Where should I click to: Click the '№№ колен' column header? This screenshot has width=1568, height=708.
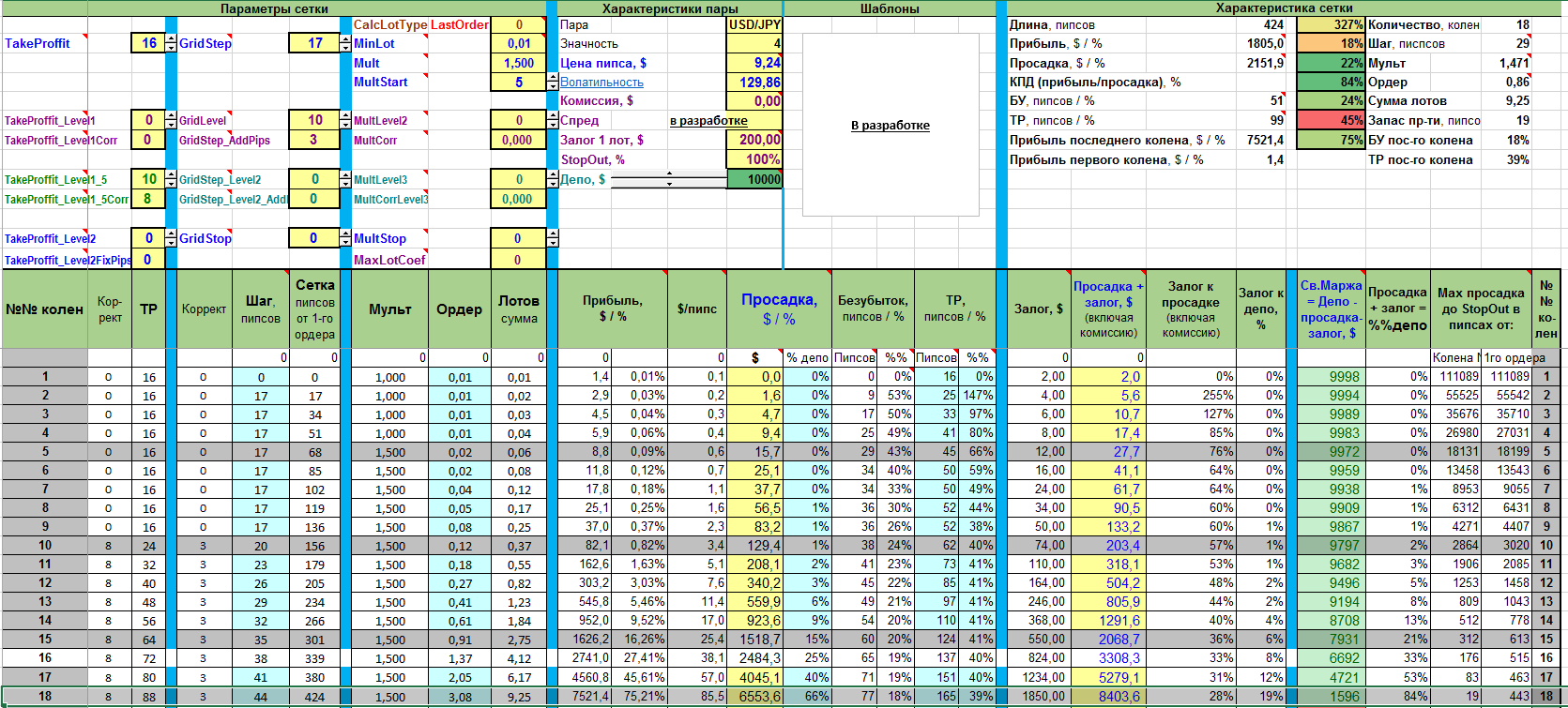point(44,309)
